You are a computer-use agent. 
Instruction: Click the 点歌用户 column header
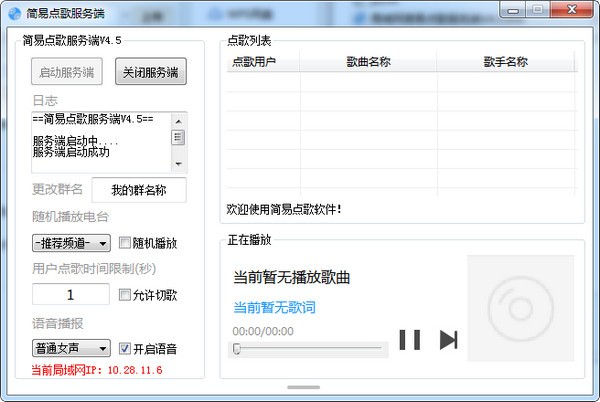pos(262,62)
